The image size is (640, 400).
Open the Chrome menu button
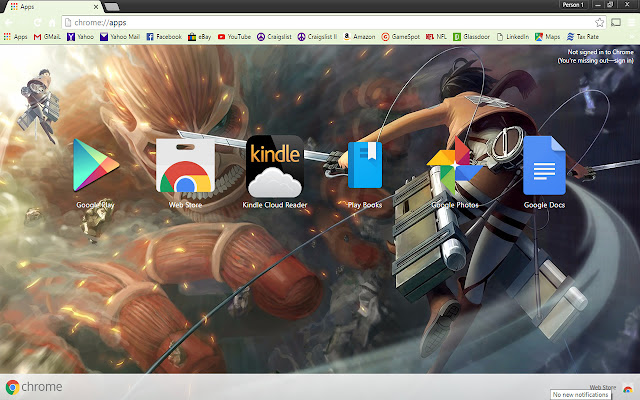point(631,22)
